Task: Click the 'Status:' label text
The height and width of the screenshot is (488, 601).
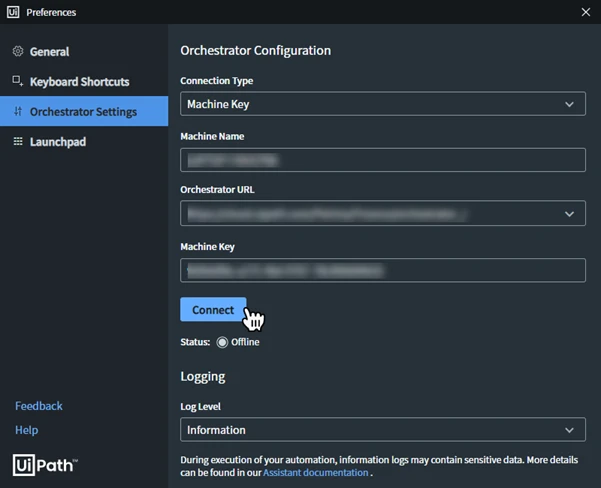Action: tap(195, 342)
